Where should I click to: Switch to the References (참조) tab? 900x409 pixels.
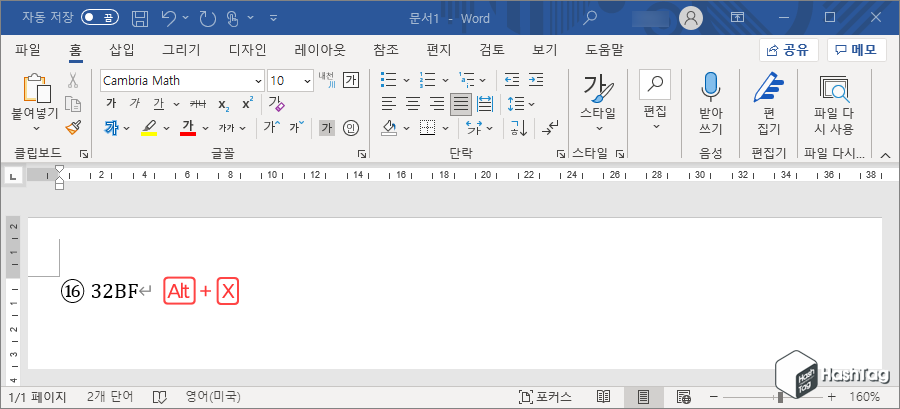(386, 50)
